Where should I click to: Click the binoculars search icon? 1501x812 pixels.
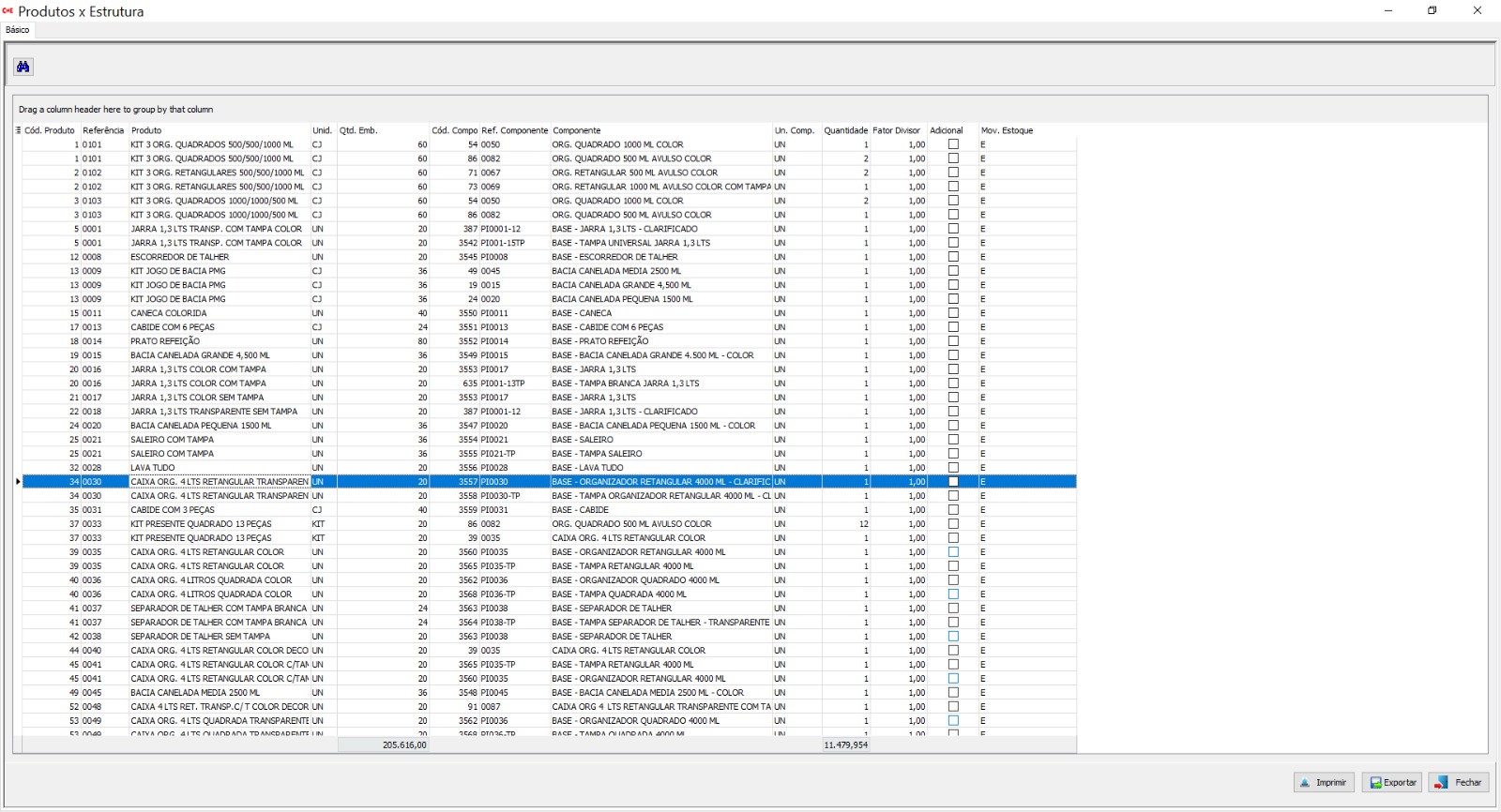tap(23, 67)
